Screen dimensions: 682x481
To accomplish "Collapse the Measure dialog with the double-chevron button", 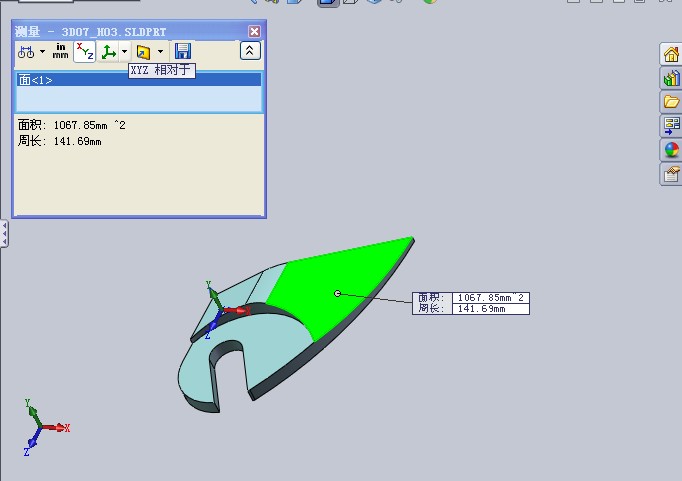I will pos(250,51).
